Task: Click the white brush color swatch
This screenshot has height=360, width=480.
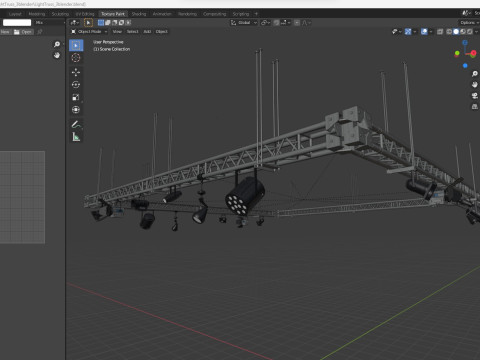Action: (x=17, y=23)
